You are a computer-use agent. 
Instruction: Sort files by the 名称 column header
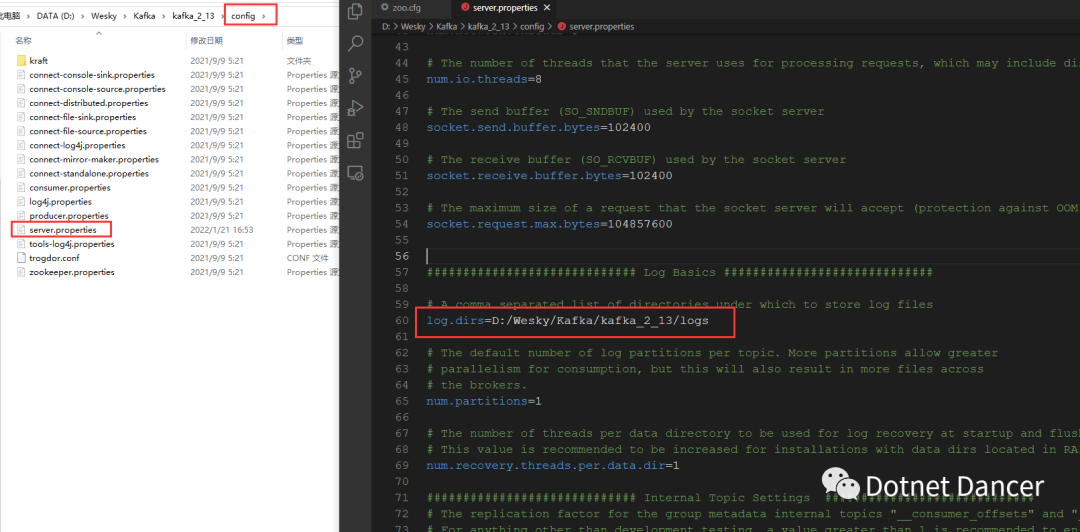[24, 41]
